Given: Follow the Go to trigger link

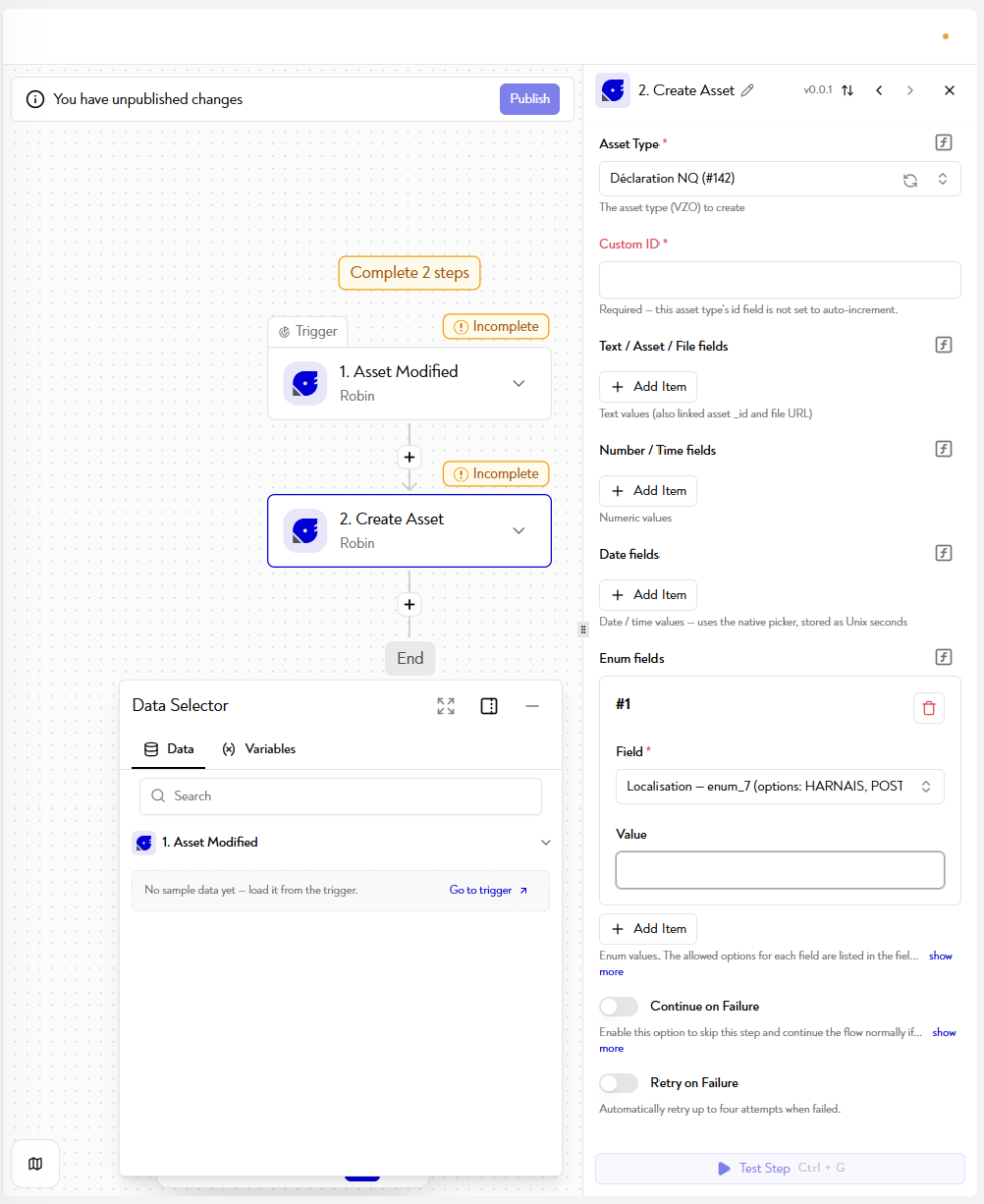Looking at the screenshot, I should [x=488, y=891].
